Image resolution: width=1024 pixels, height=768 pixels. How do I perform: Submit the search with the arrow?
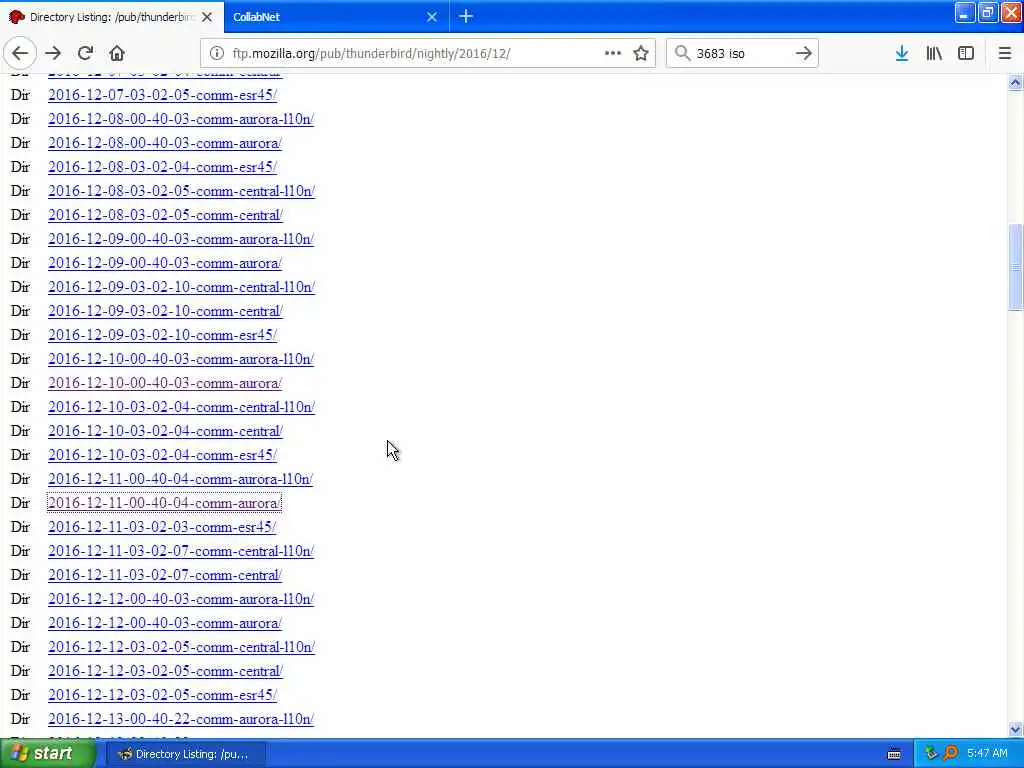804,53
